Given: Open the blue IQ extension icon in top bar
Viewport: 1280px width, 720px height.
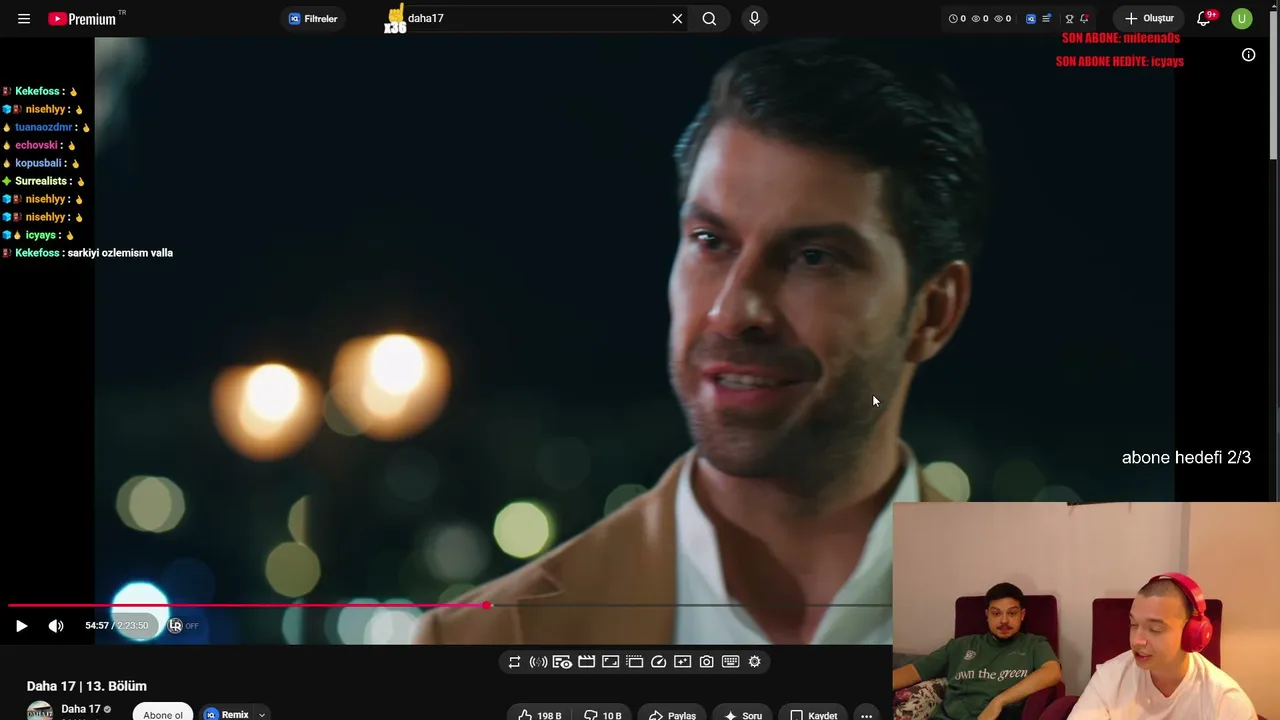Looking at the screenshot, I should tap(1031, 19).
